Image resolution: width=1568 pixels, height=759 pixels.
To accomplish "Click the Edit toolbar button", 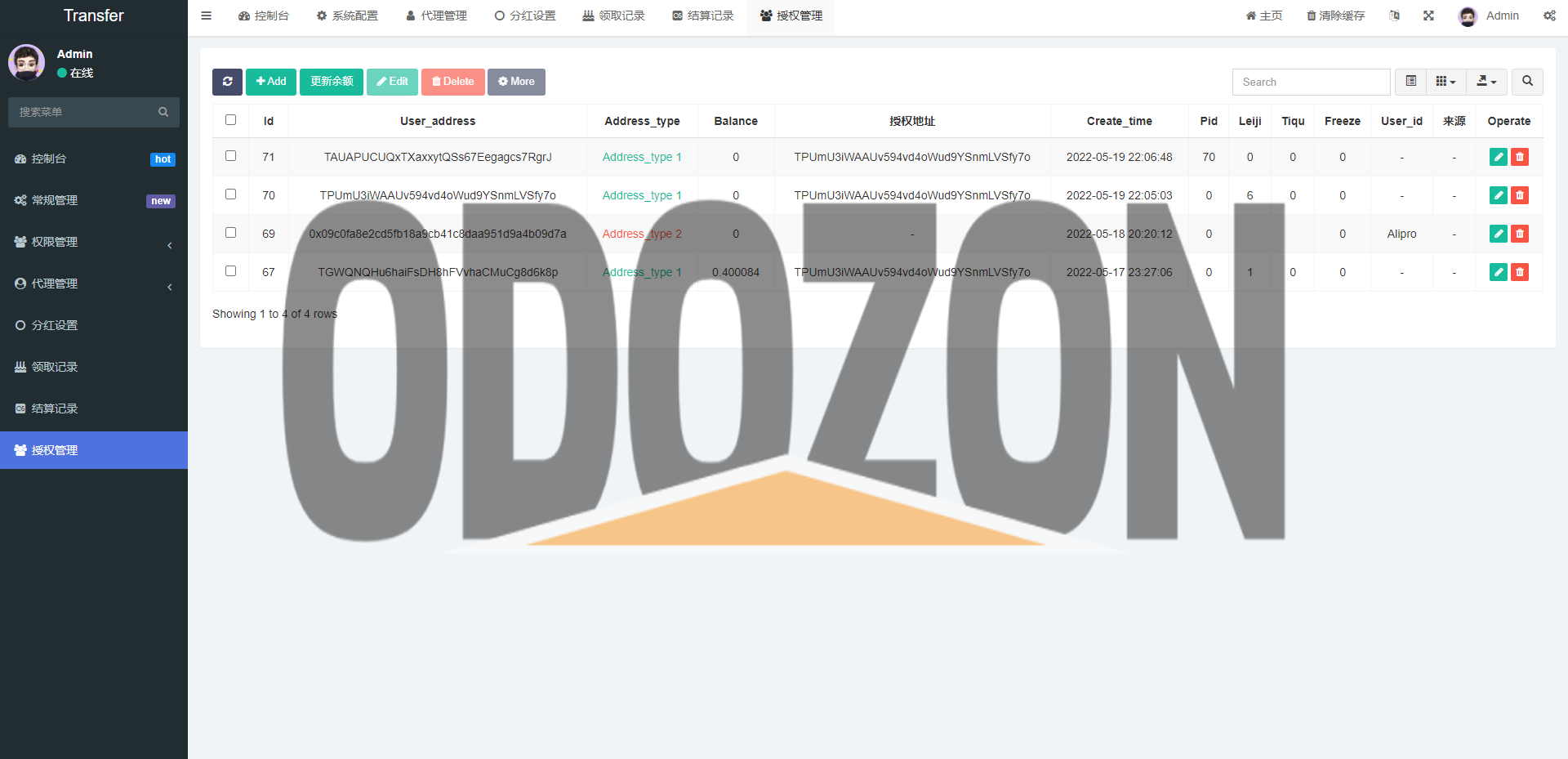I will pyautogui.click(x=392, y=82).
